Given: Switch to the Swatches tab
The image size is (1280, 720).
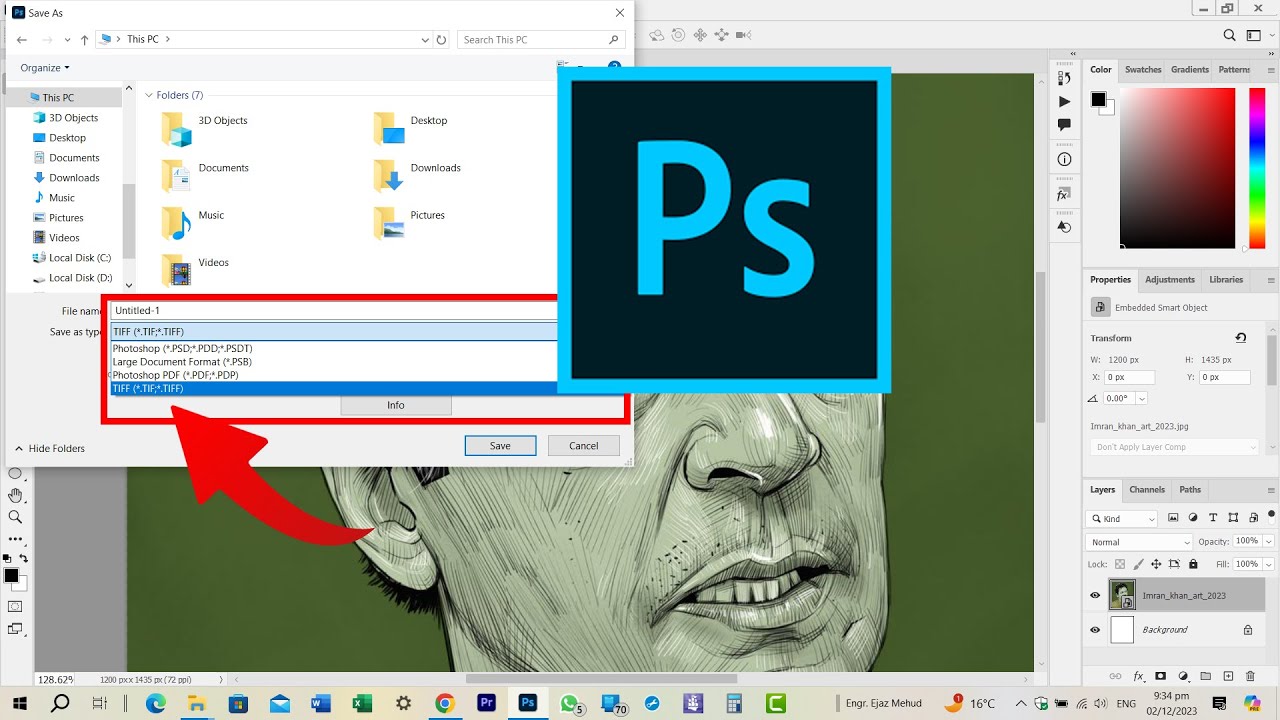Looking at the screenshot, I should pos(1143,70).
